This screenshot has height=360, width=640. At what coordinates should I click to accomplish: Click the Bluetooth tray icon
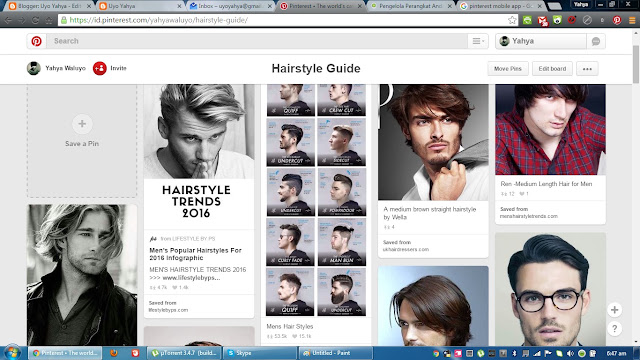click(514, 353)
